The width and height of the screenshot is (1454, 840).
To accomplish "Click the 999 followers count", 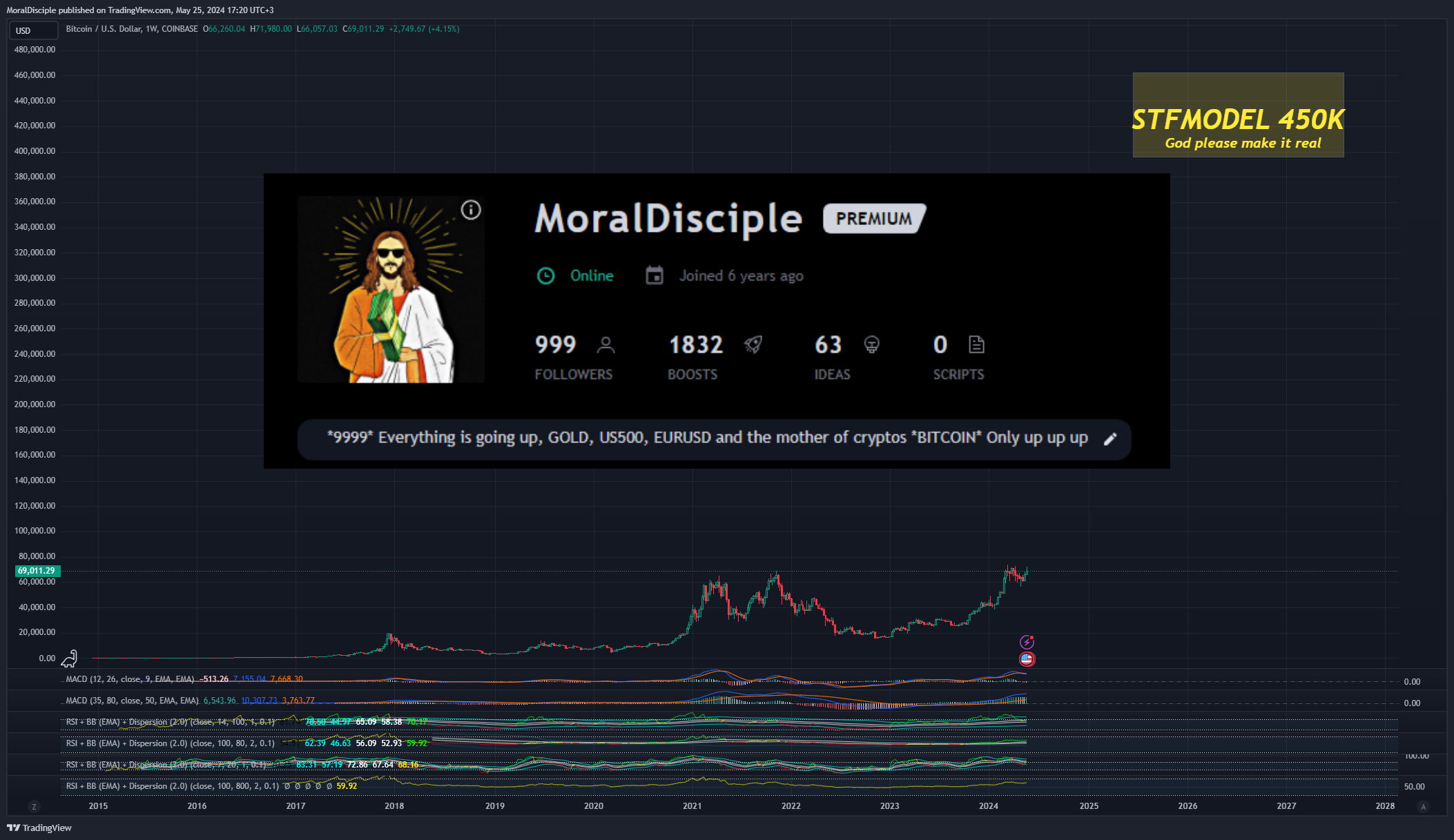I will pyautogui.click(x=555, y=344).
